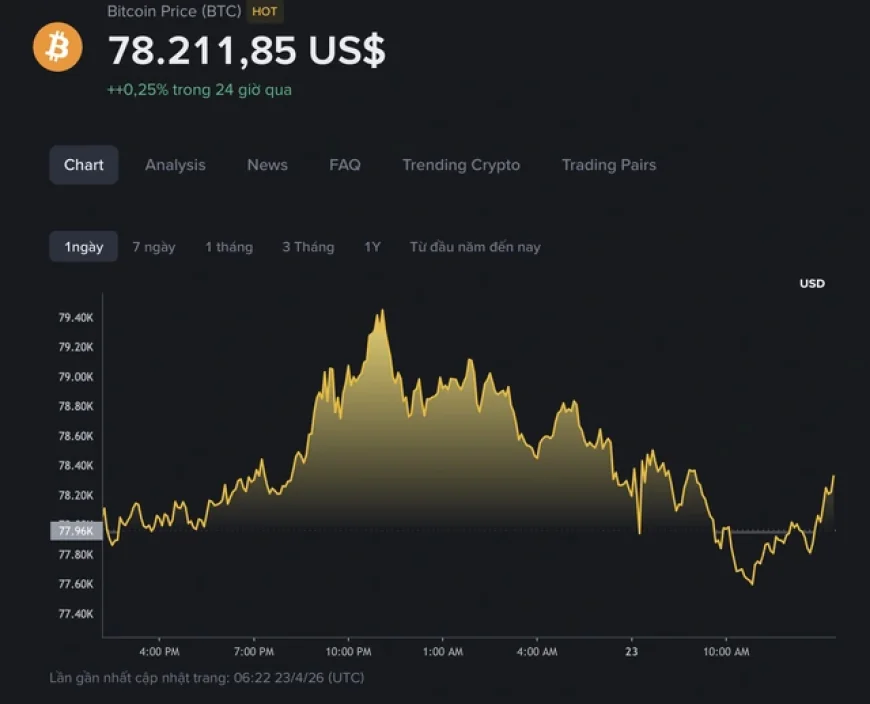Open the Analysis tab

click(175, 165)
